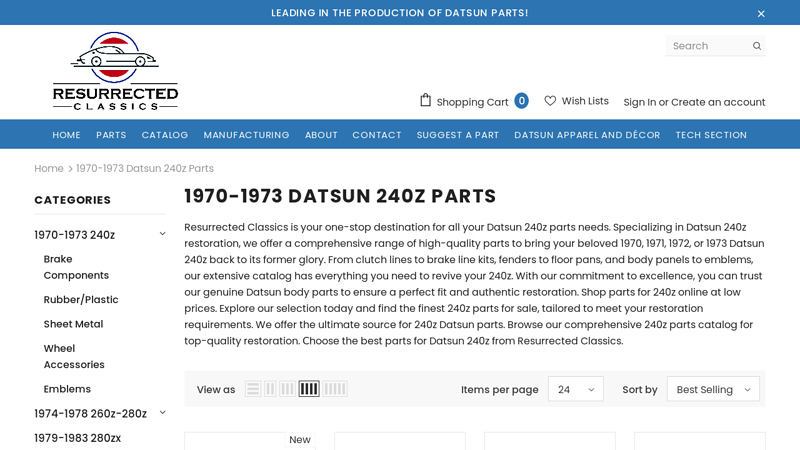
Task: Open Sheet Metal subcategory
Action: click(x=73, y=324)
